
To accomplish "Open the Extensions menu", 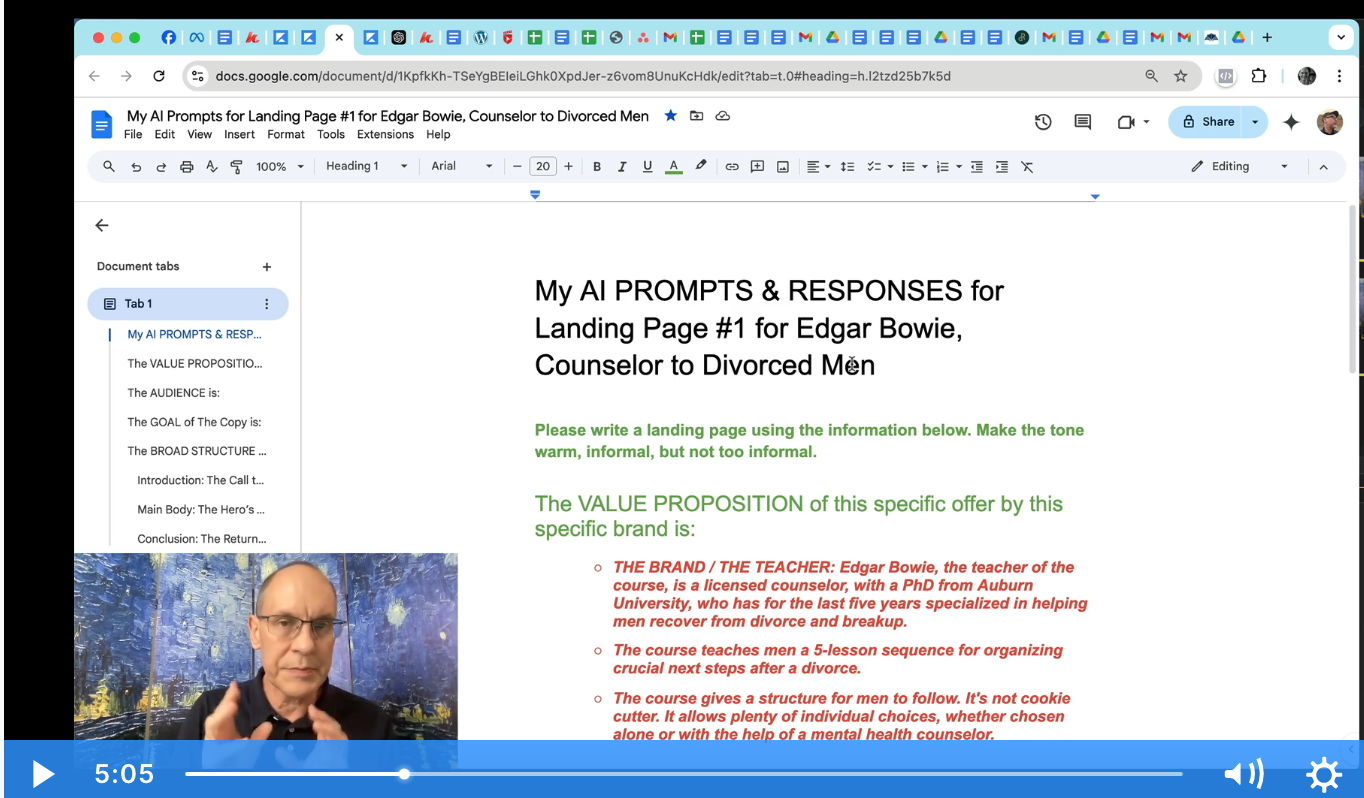I will coord(385,135).
